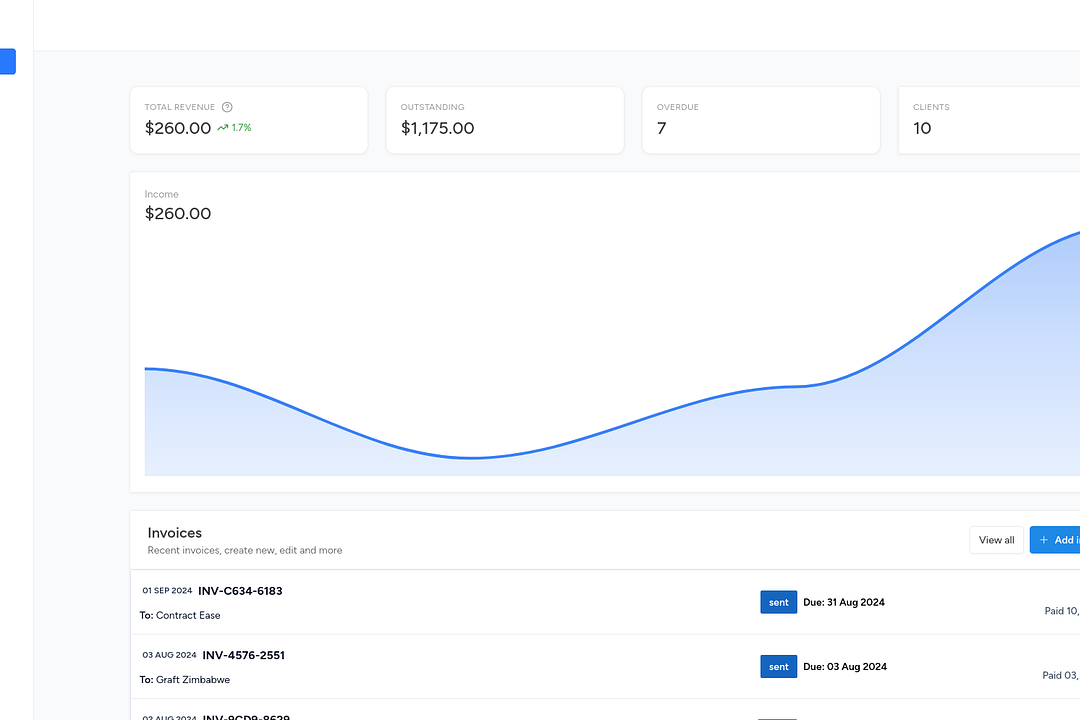The image size is (1080, 720).
Task: Click the Graft Zimbabwe recipient name
Action: pyautogui.click(x=193, y=680)
